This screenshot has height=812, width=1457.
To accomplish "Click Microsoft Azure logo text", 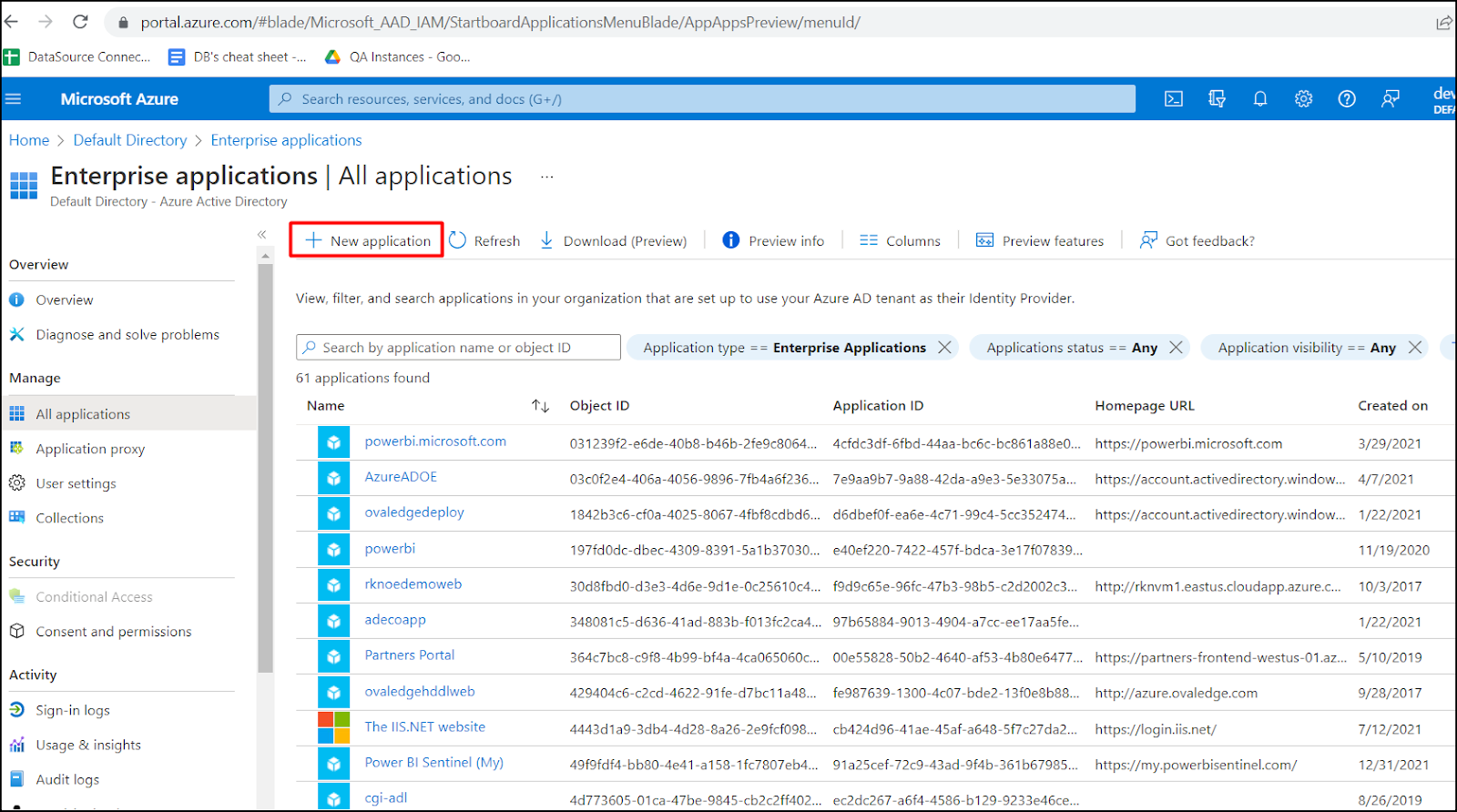I will tap(119, 99).
